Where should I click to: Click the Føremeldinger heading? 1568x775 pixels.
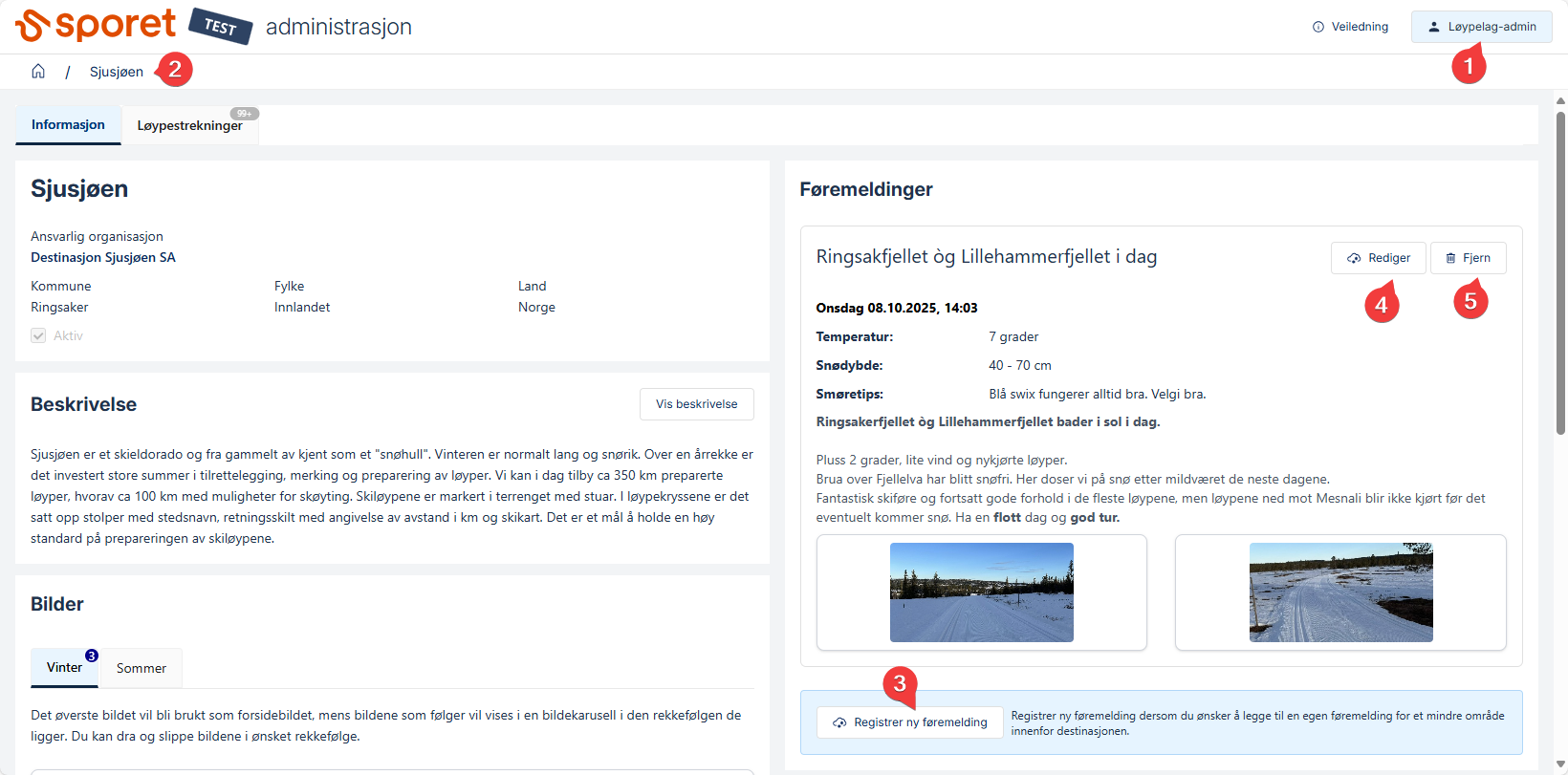tap(866, 189)
